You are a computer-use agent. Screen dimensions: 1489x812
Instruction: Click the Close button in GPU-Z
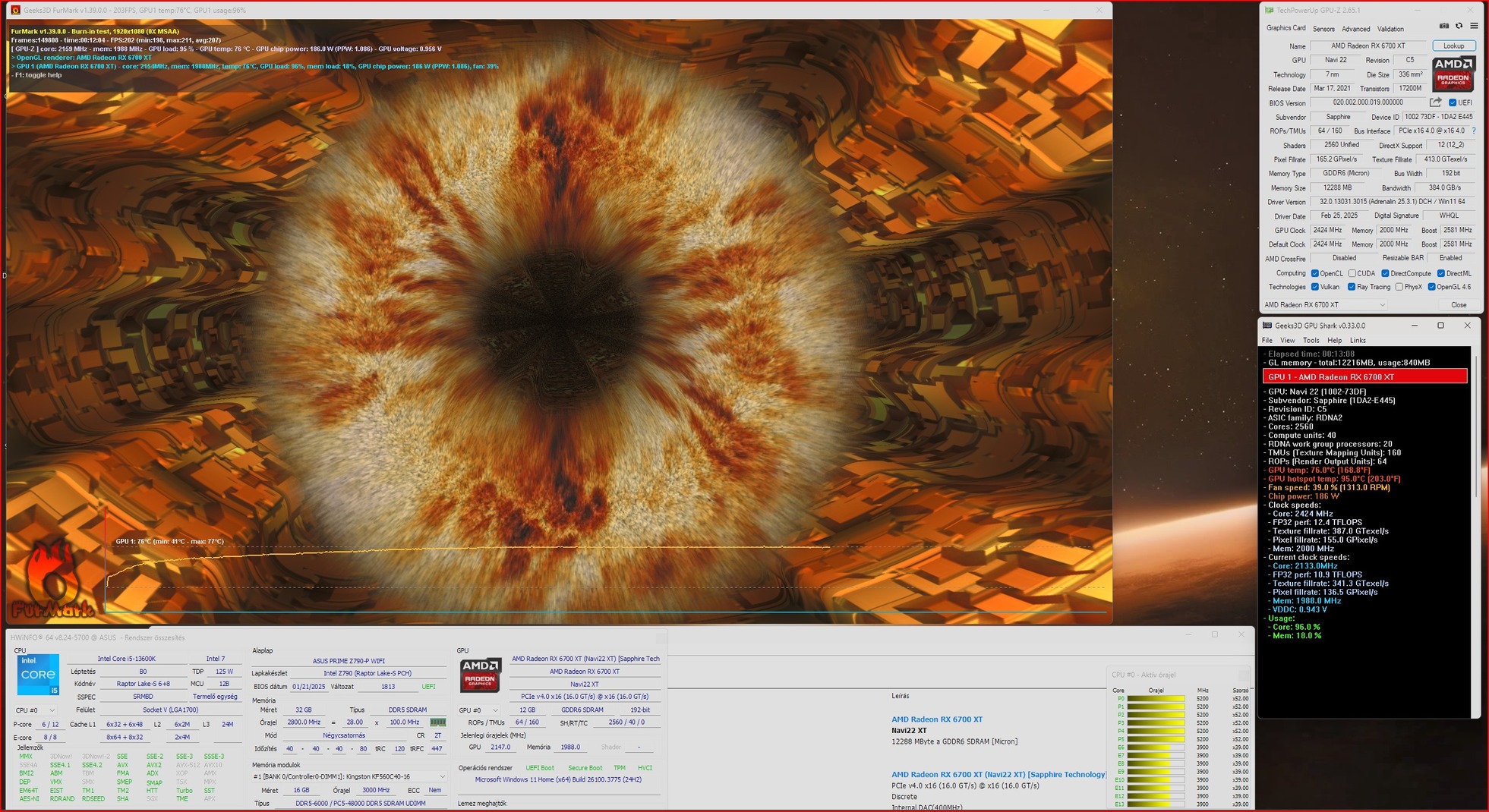coord(1459,305)
